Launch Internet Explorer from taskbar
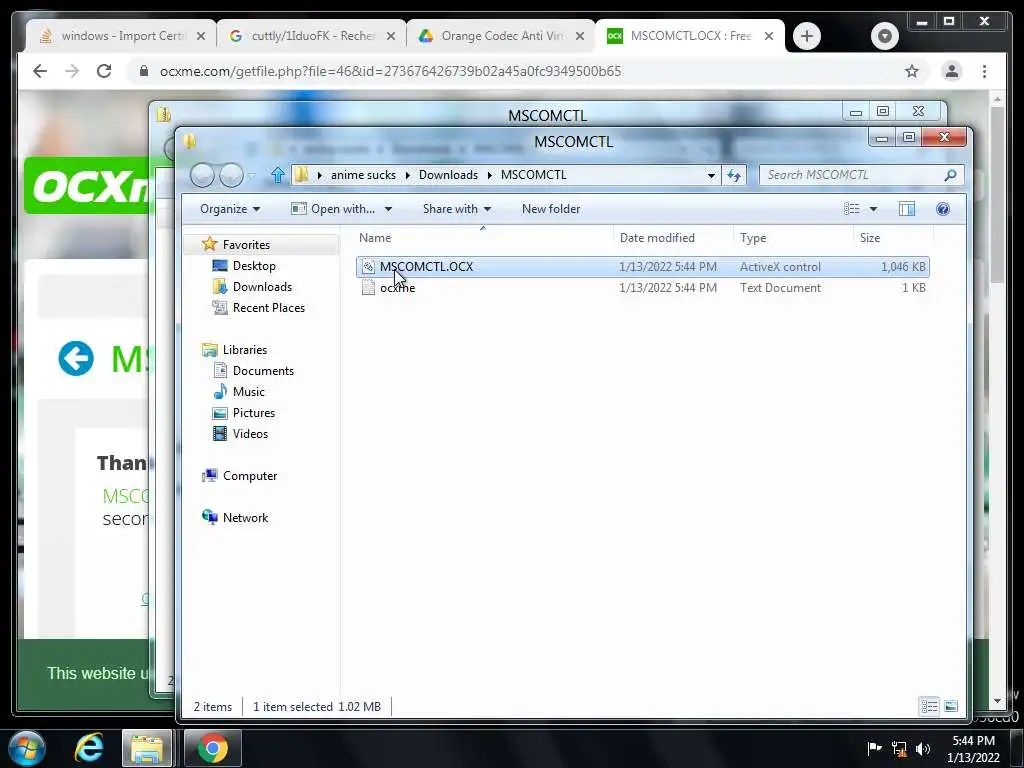Image resolution: width=1024 pixels, height=768 pixels. pos(89,748)
